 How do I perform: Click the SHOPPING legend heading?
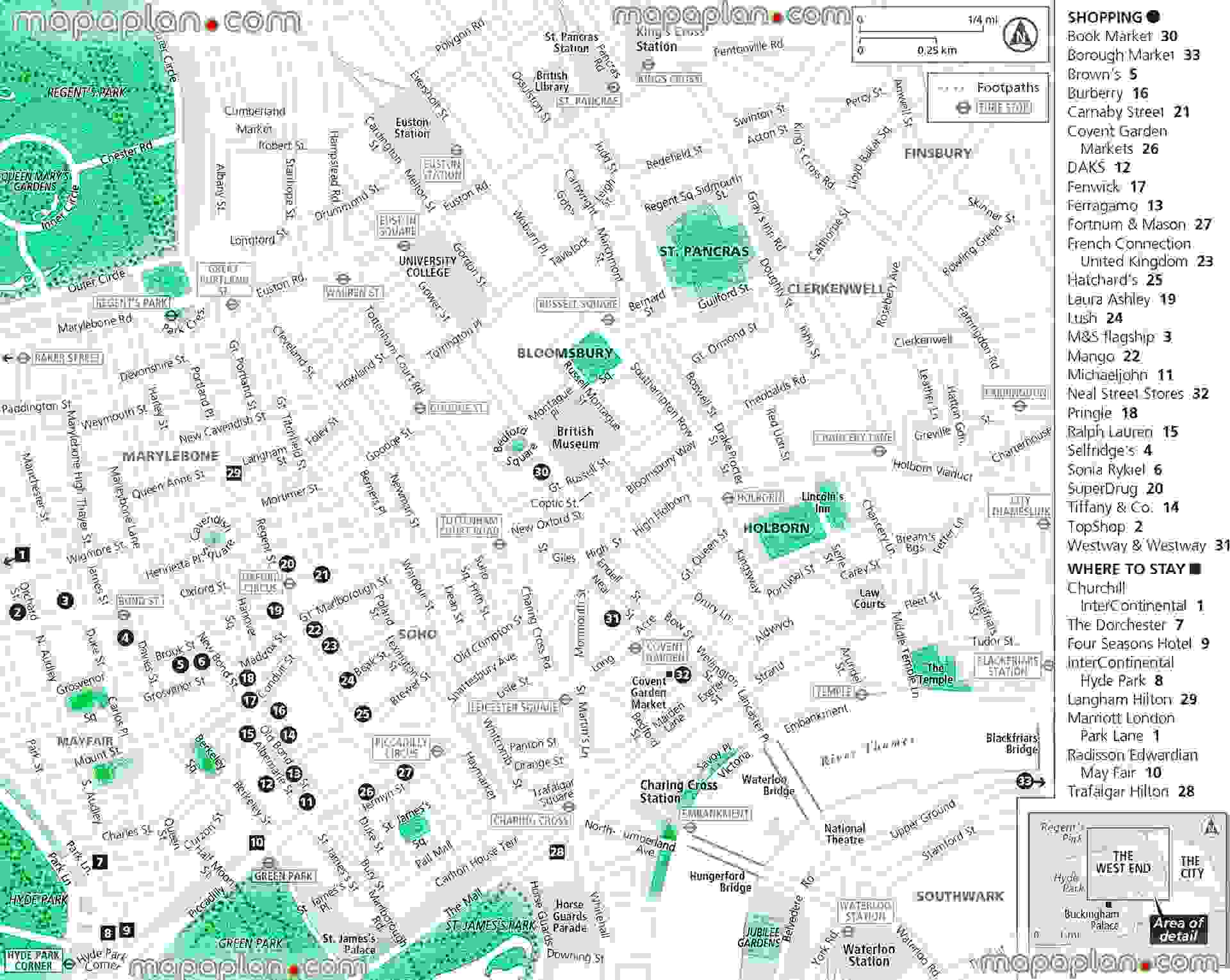coord(1113,17)
